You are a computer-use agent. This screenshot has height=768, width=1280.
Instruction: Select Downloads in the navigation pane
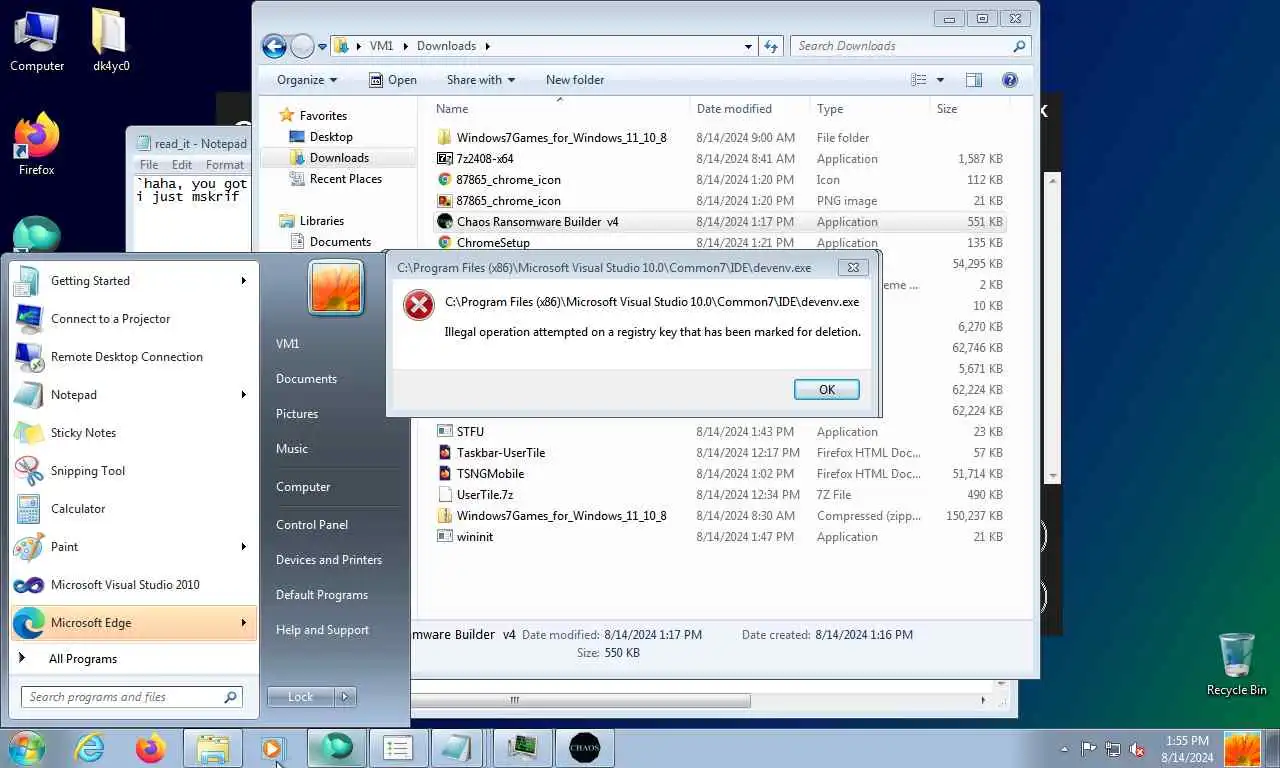coord(339,158)
